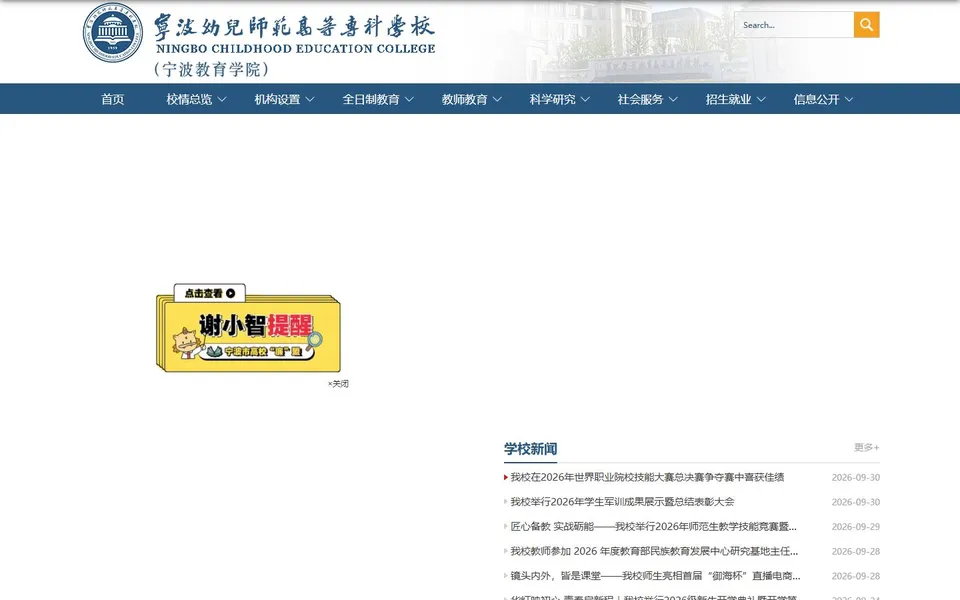
Task: Expand the chevron next to 教师教育
Action: 497,99
